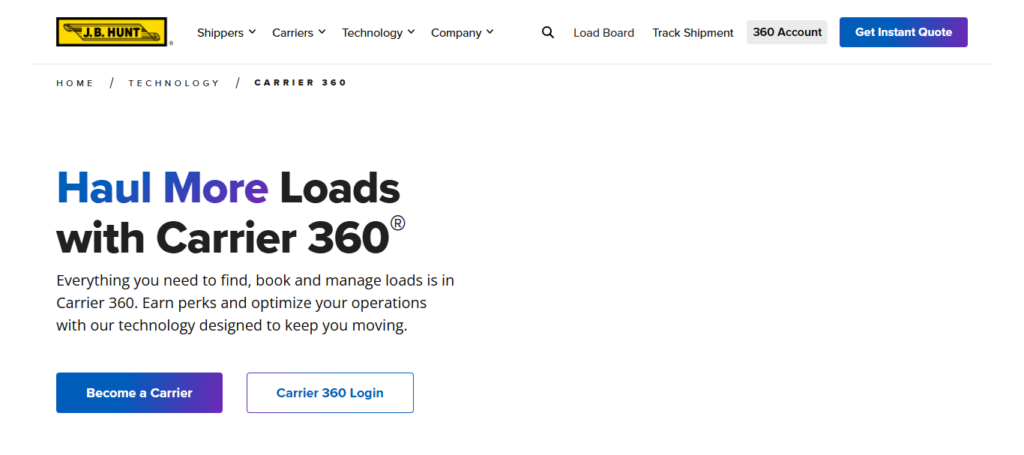Navigate to TECHNOLOGY breadcrumb

pyautogui.click(x=174, y=83)
